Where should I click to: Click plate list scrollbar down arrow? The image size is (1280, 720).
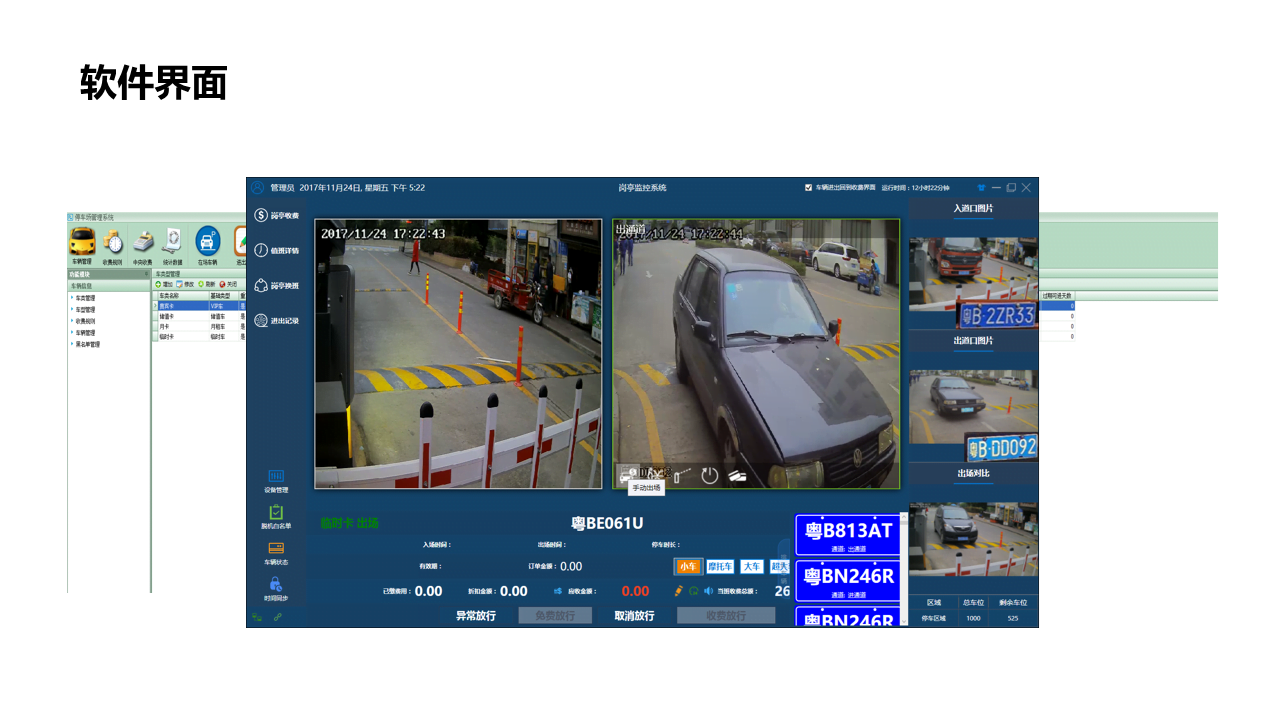(904, 622)
